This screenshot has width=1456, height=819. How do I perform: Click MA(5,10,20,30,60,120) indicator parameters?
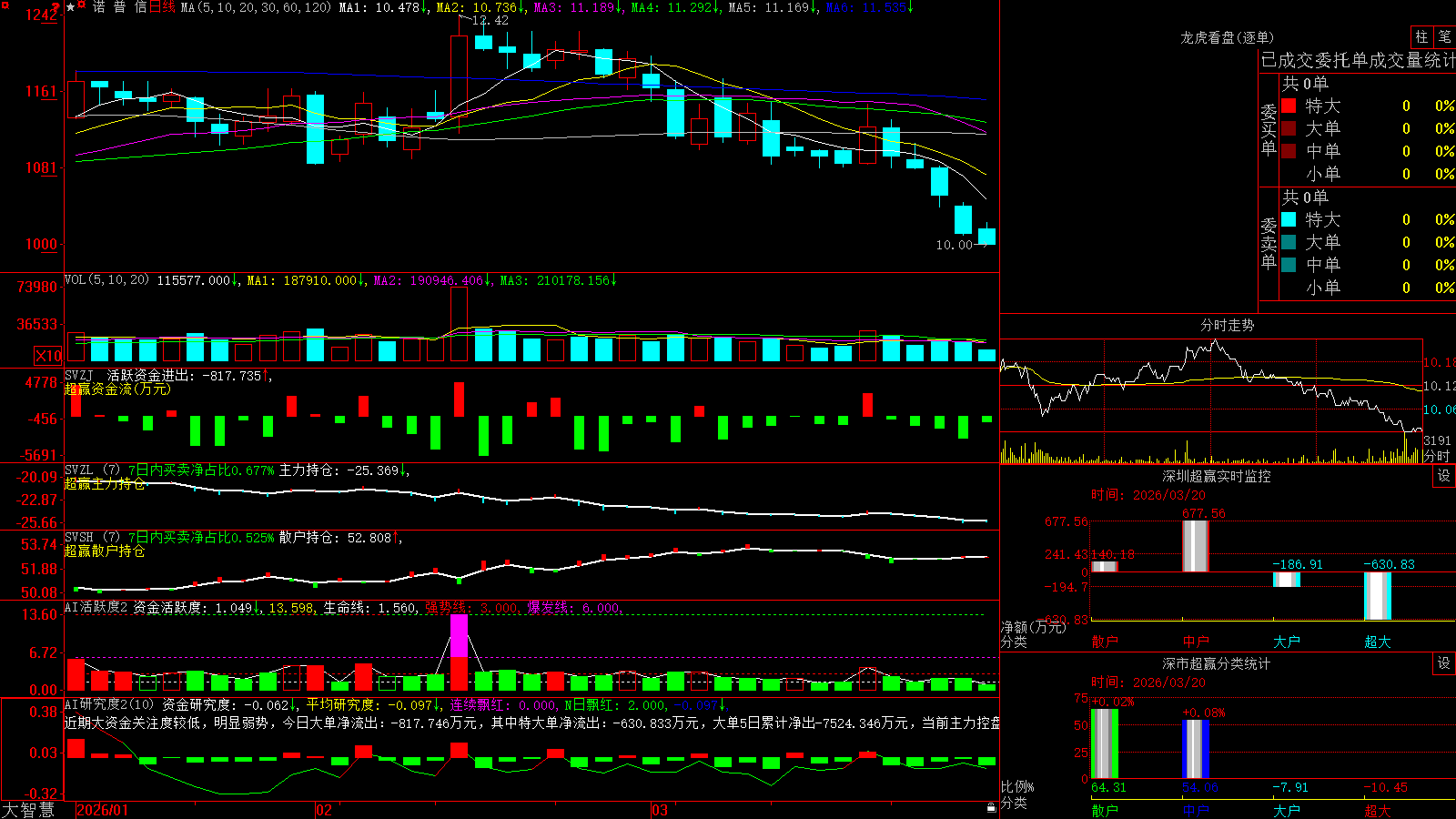256,7
